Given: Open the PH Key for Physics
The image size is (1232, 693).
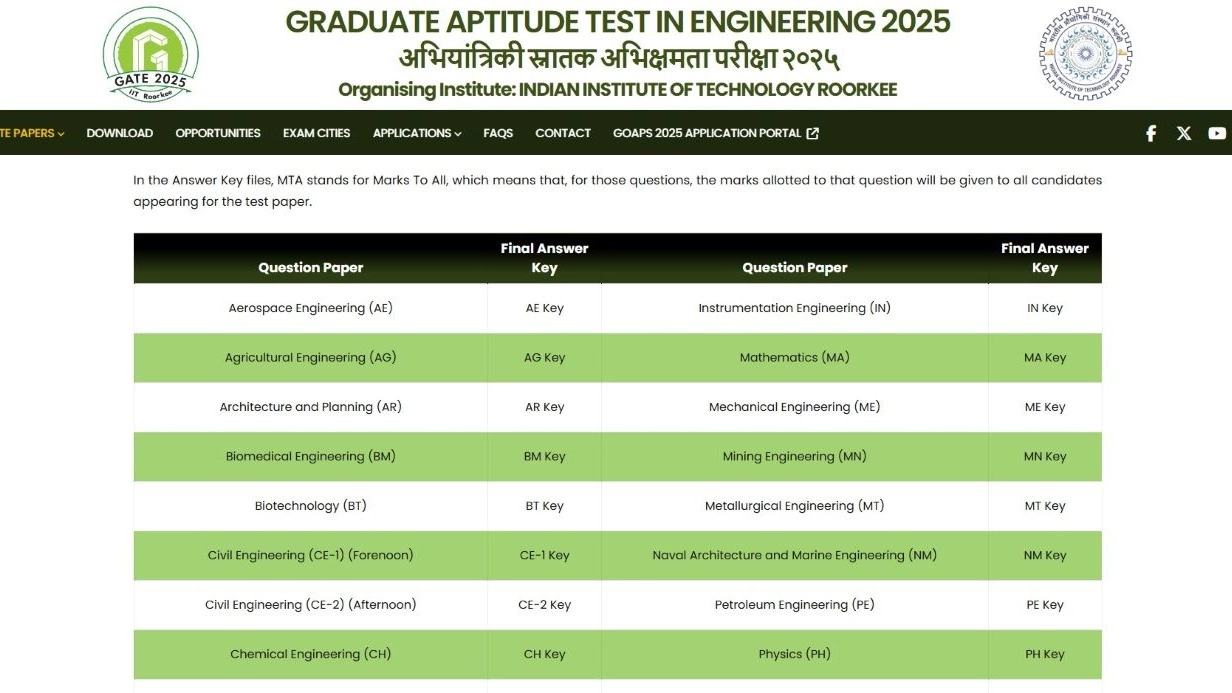Looking at the screenshot, I should pyautogui.click(x=1045, y=653).
